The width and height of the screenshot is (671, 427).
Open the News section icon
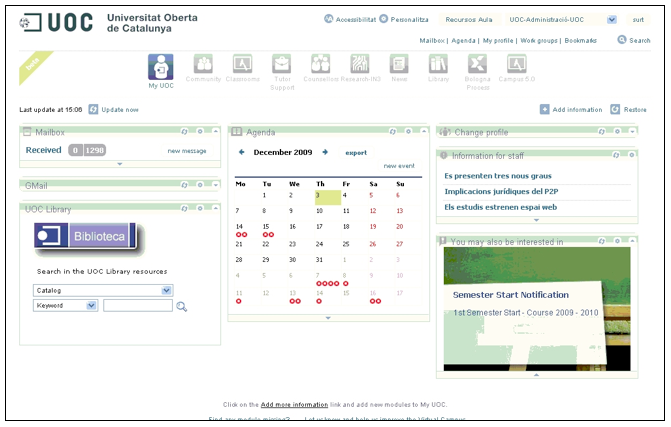coord(399,64)
